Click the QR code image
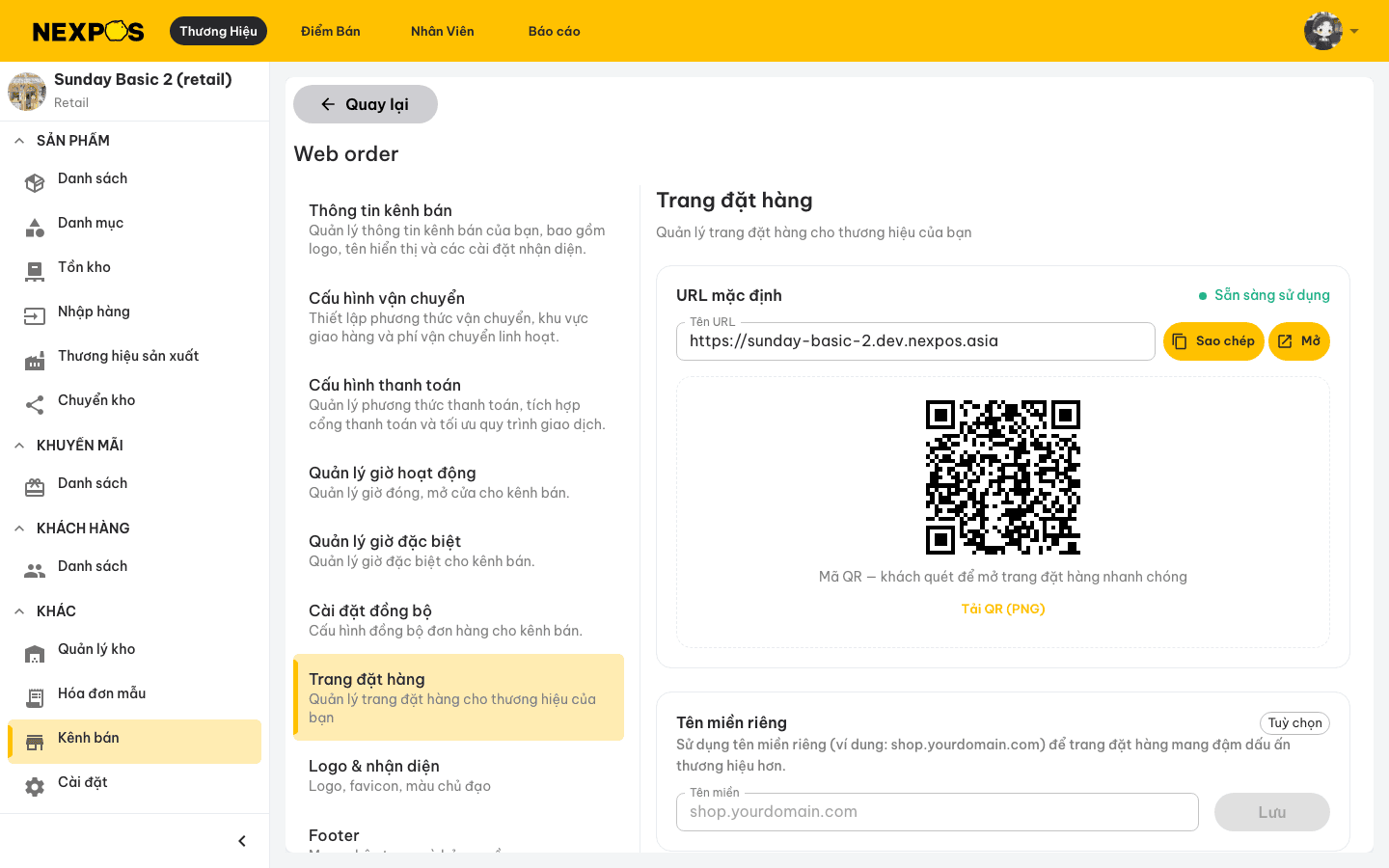Image resolution: width=1389 pixels, height=868 pixels. coord(1003,477)
